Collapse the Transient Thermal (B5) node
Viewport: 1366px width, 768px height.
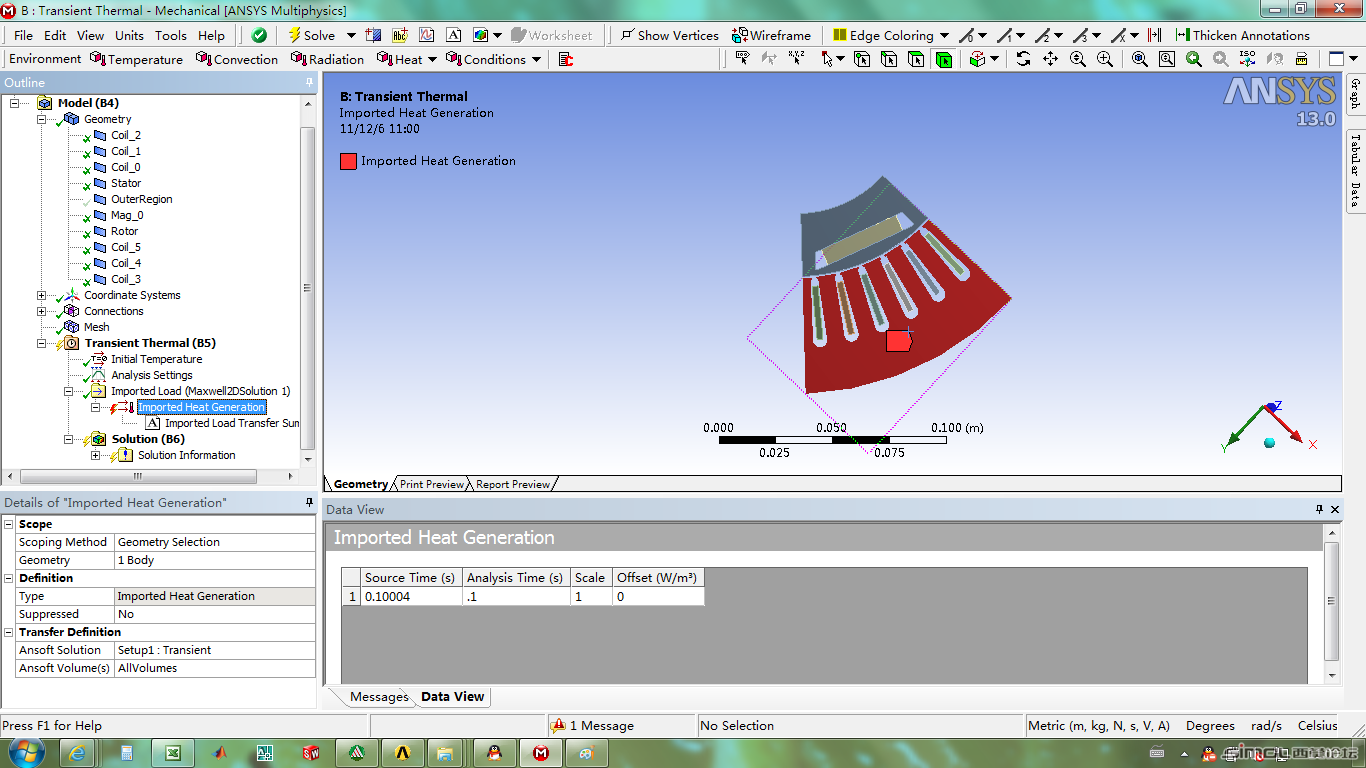(42, 343)
